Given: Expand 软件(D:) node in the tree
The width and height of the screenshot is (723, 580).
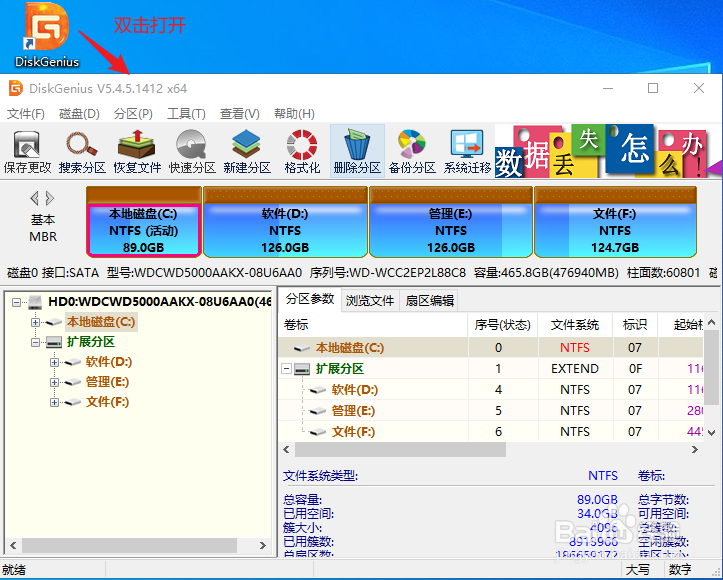Looking at the screenshot, I should [x=54, y=362].
